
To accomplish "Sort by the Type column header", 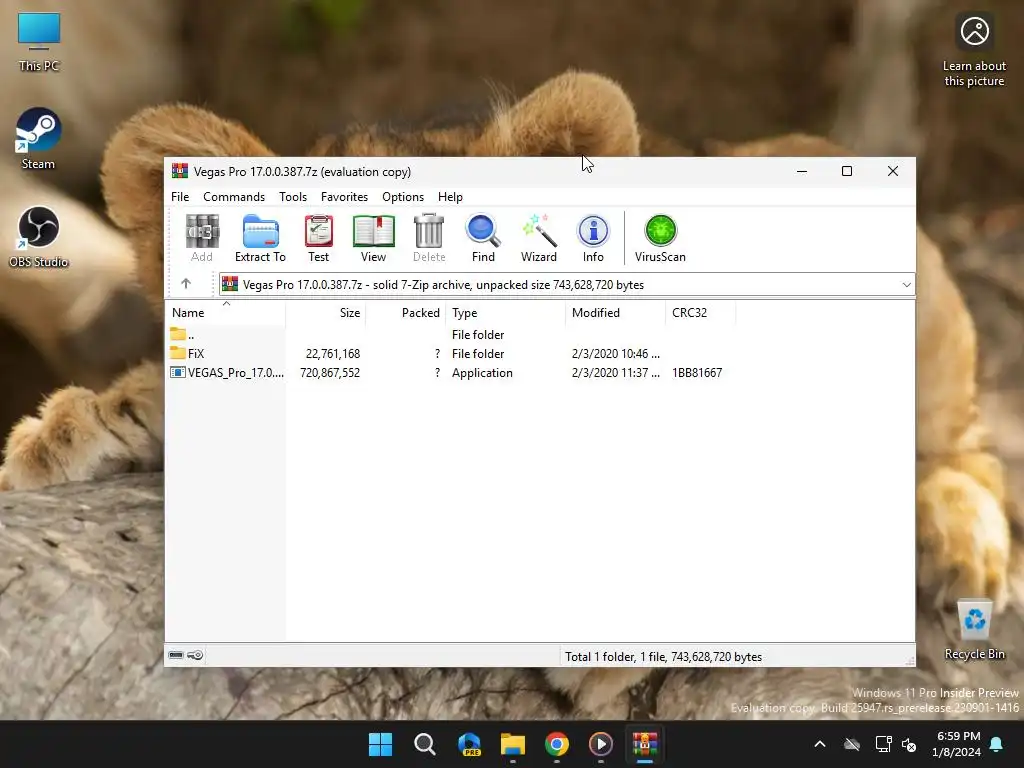I will pos(505,313).
